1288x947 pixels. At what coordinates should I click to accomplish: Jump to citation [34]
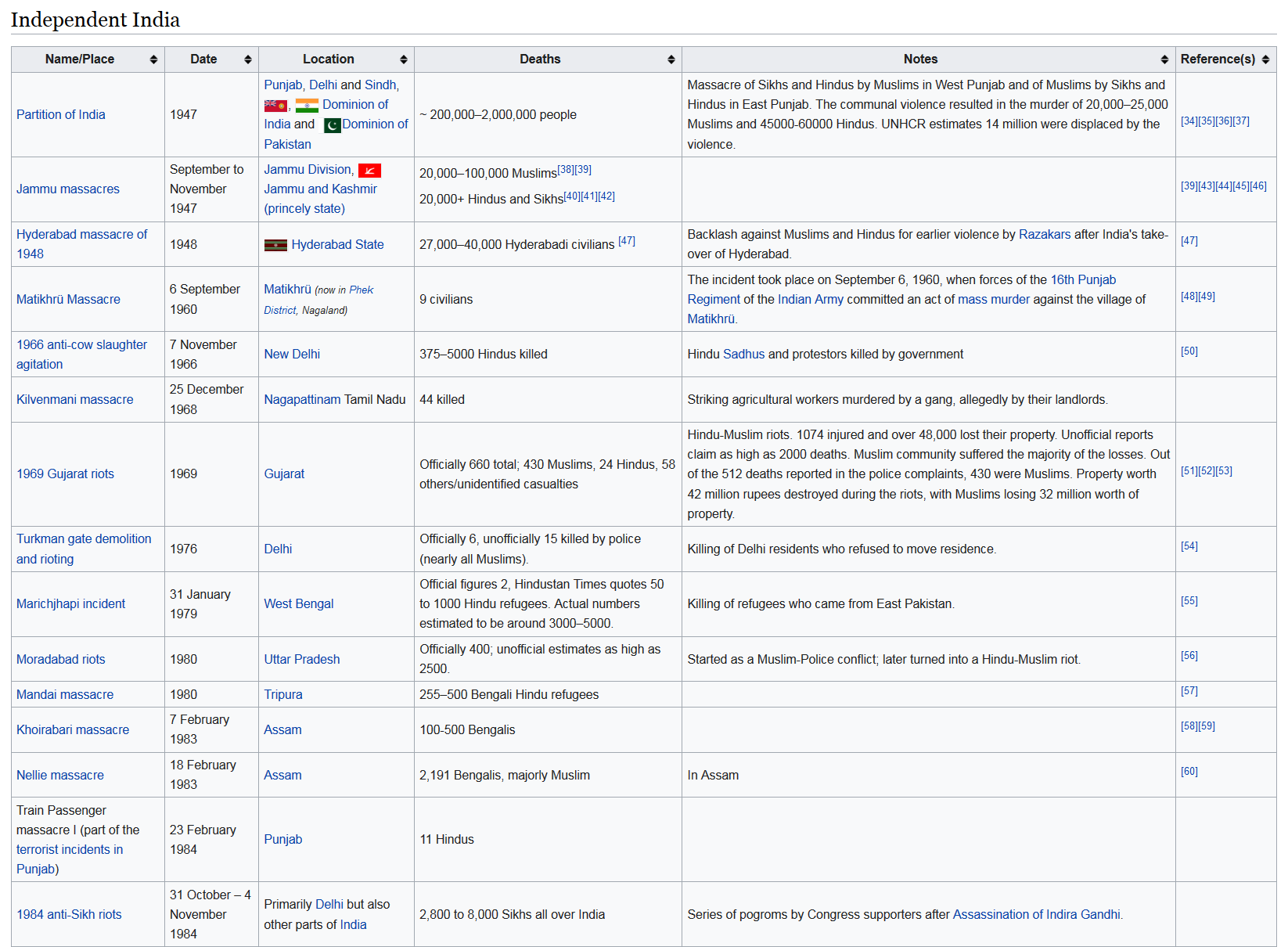point(1189,121)
